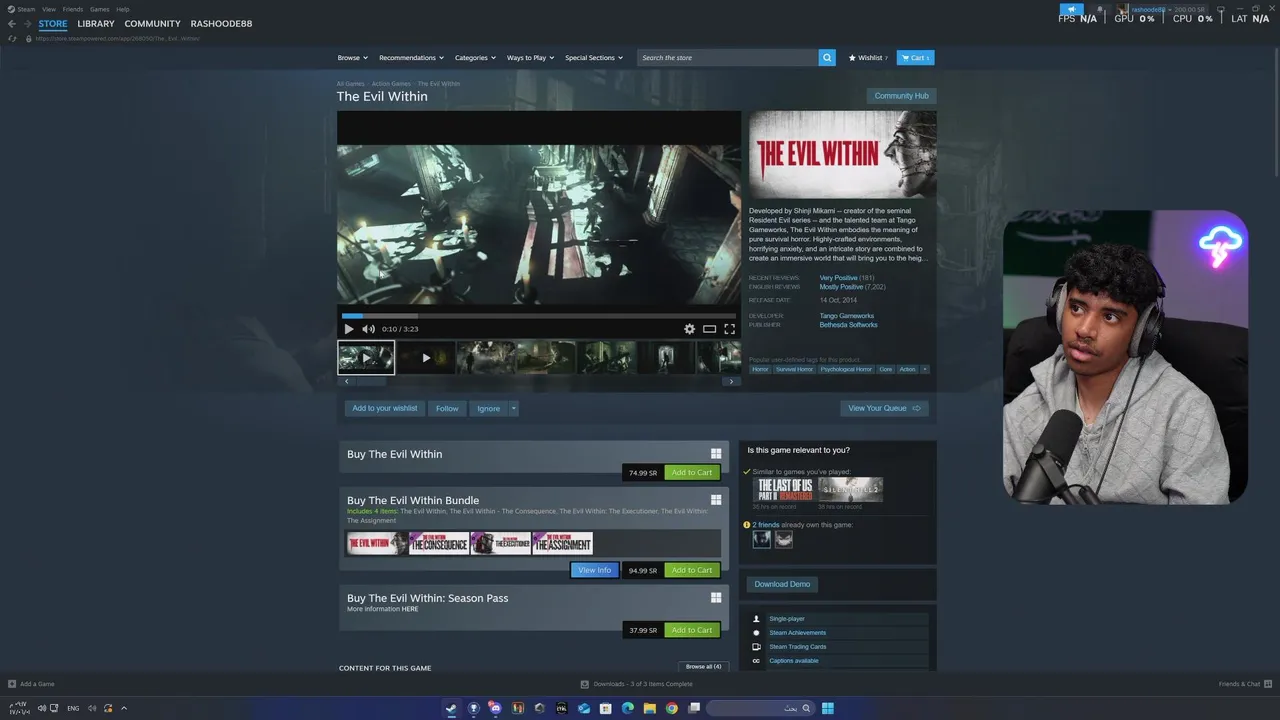Open dropdown arrow next to Ignore
Viewport: 1280px width, 720px height.
513,408
